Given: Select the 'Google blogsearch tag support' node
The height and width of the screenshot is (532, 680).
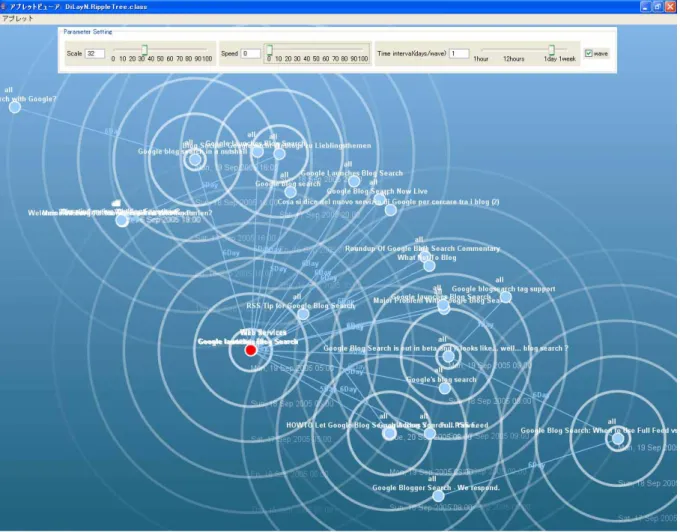Looking at the screenshot, I should pos(506,297).
